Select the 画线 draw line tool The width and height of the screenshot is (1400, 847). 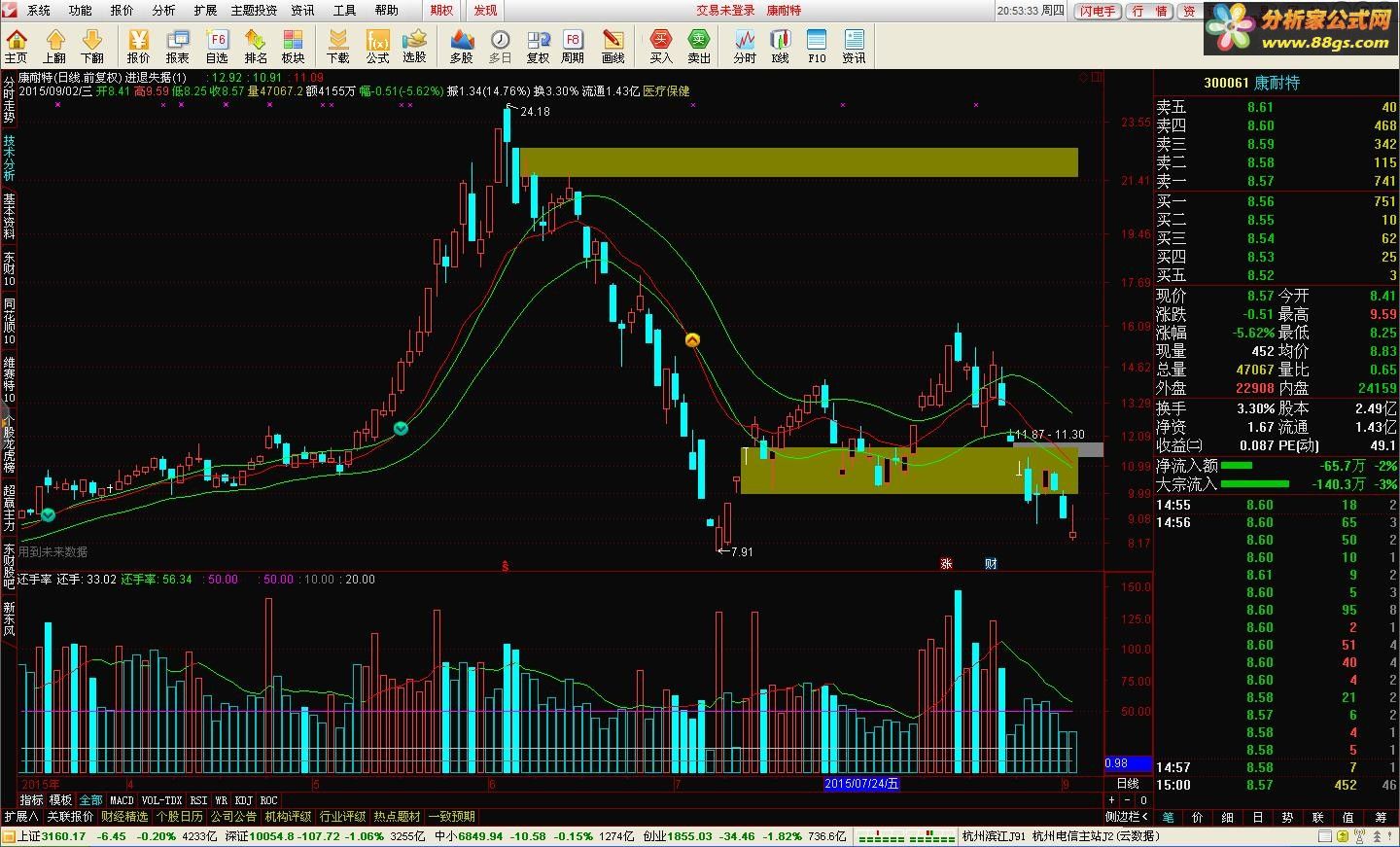click(612, 46)
